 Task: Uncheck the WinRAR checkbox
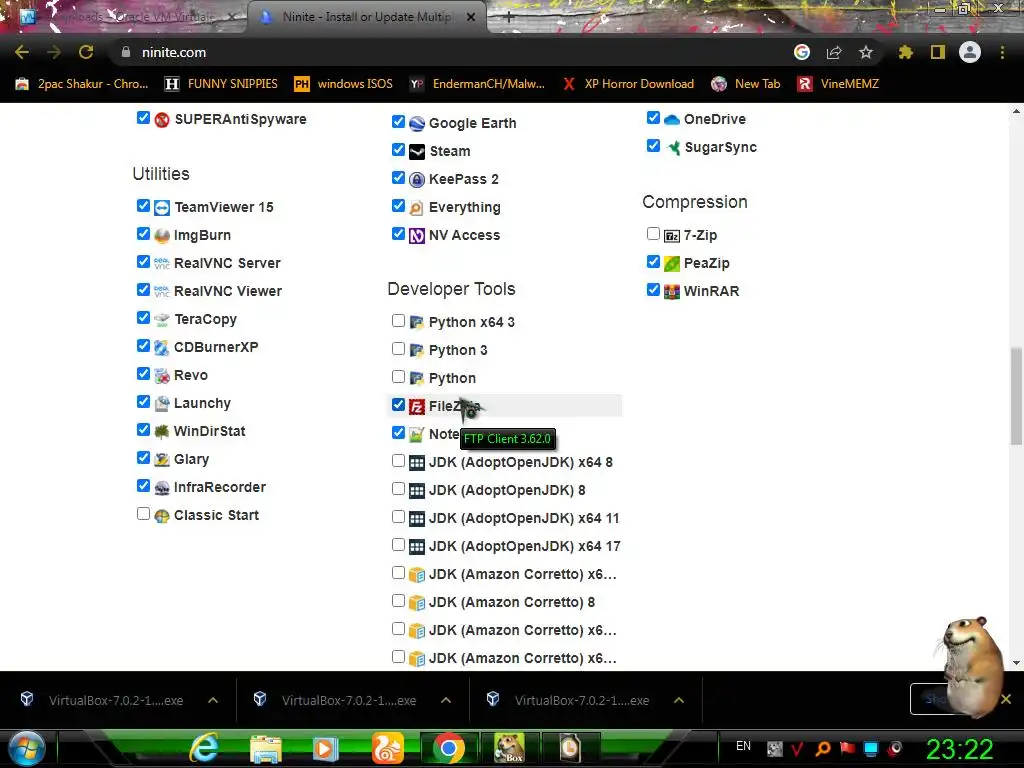pos(653,289)
